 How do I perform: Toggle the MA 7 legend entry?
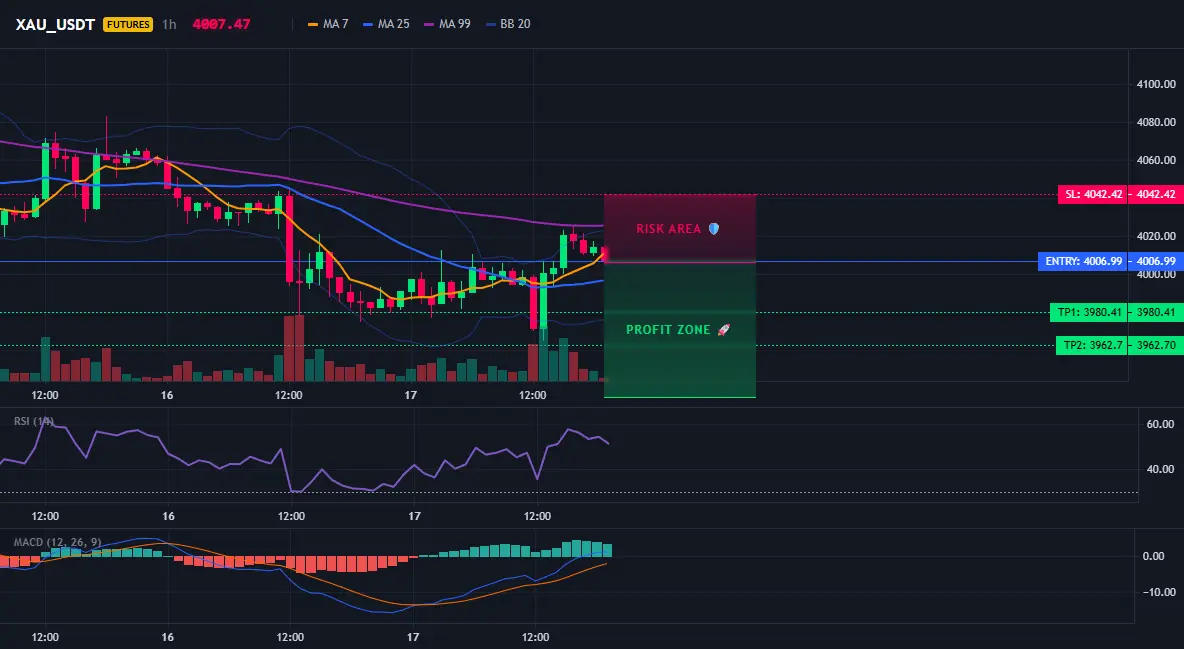click(328, 24)
